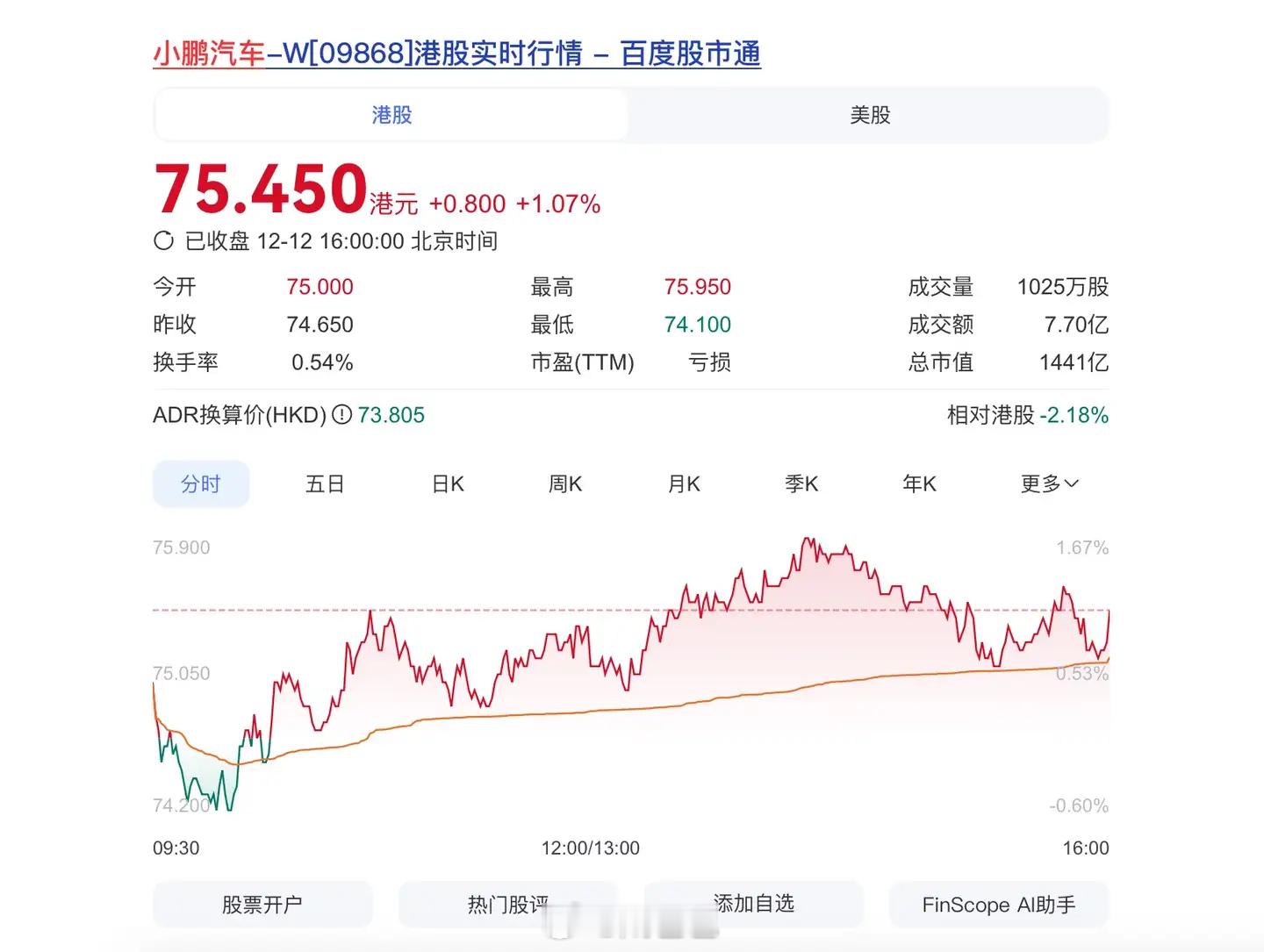This screenshot has height=952, width=1264.
Task: Open the 小鹏汽车-W[09868] 港股实时行情 title link
Action: (x=456, y=54)
